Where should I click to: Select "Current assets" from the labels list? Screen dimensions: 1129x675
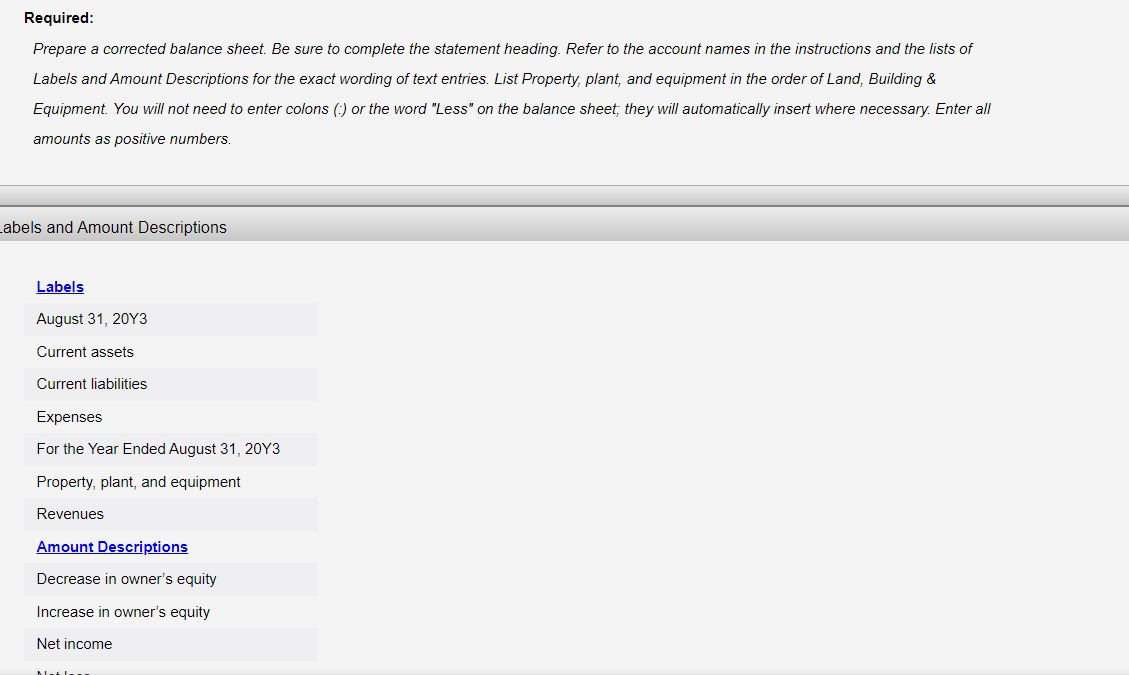pyautogui.click(x=85, y=352)
